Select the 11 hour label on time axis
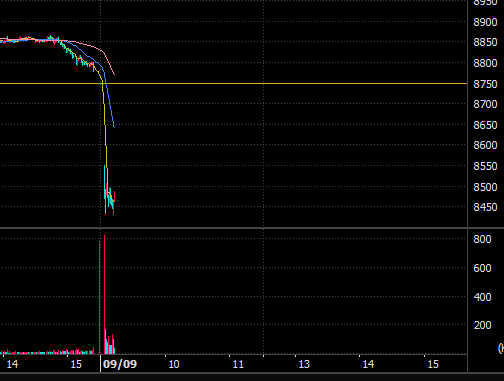The image size is (504, 381). coord(238,364)
